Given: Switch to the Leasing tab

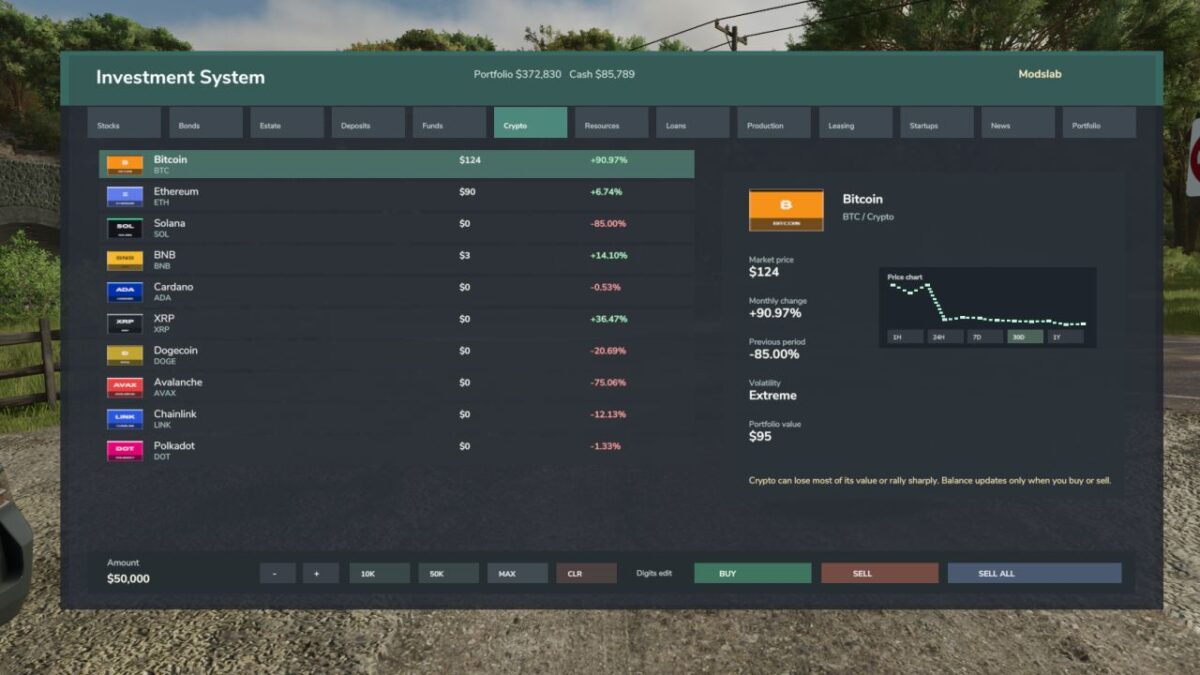Looking at the screenshot, I should [x=855, y=123].
